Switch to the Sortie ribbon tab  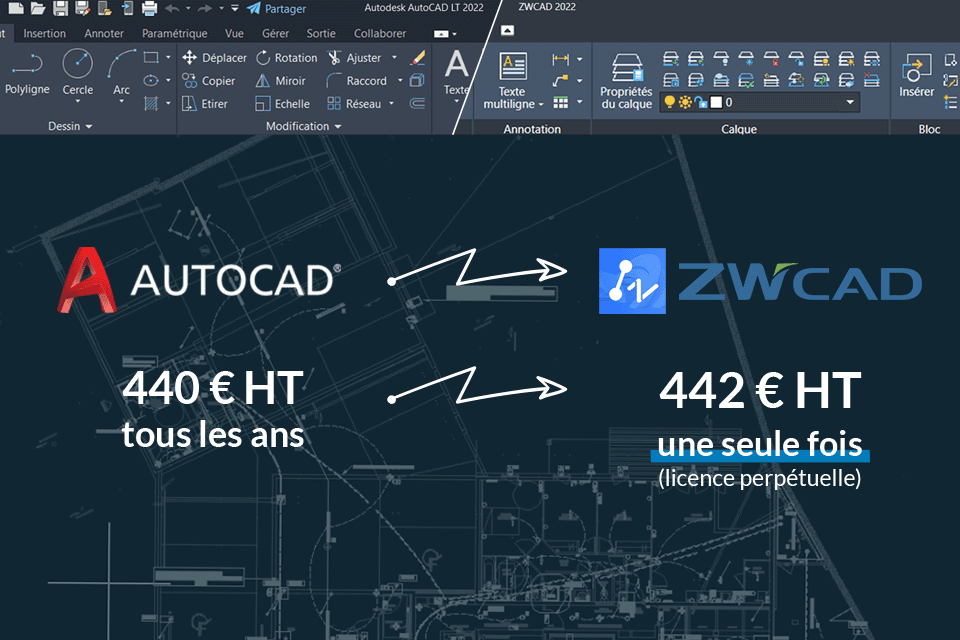point(321,34)
